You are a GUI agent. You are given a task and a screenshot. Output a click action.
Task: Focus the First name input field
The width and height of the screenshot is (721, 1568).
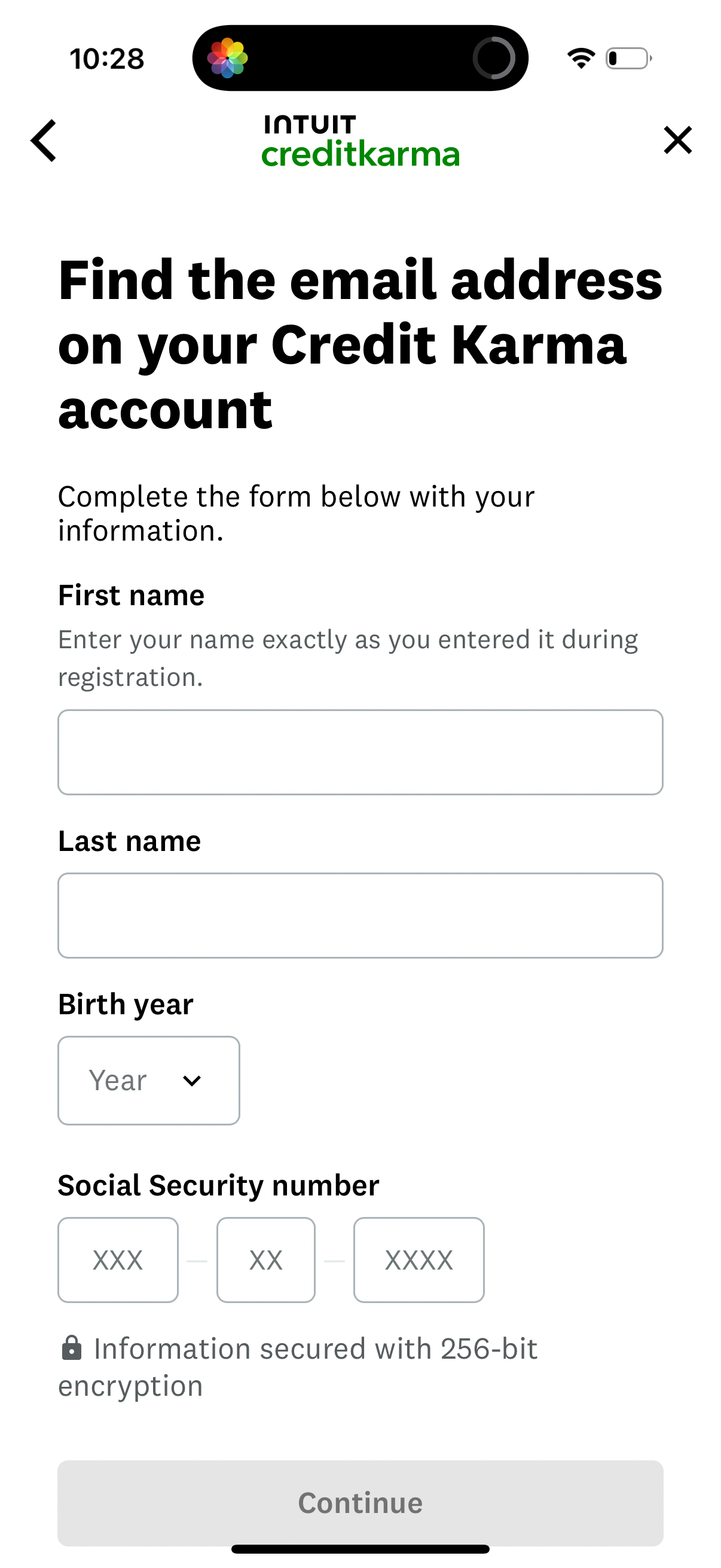pos(360,752)
